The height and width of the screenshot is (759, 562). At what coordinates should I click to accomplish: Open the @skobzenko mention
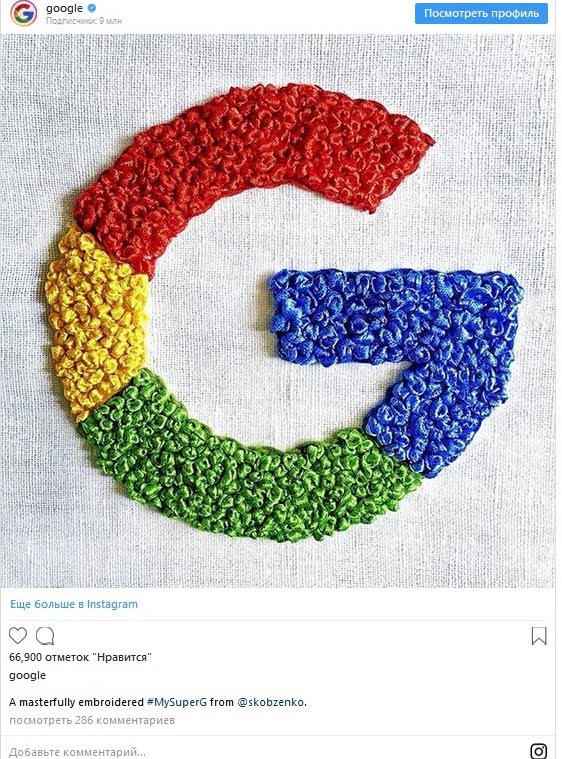271,702
